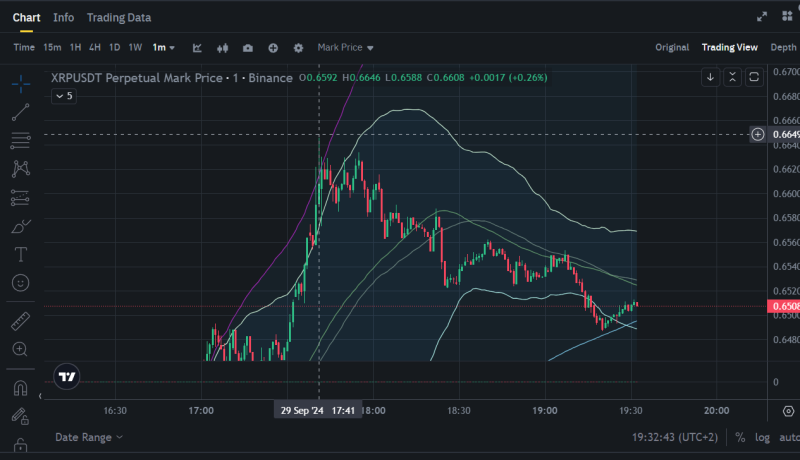This screenshot has height=460, width=800.
Task: Toggle auto scale mode
Action: tap(789, 438)
